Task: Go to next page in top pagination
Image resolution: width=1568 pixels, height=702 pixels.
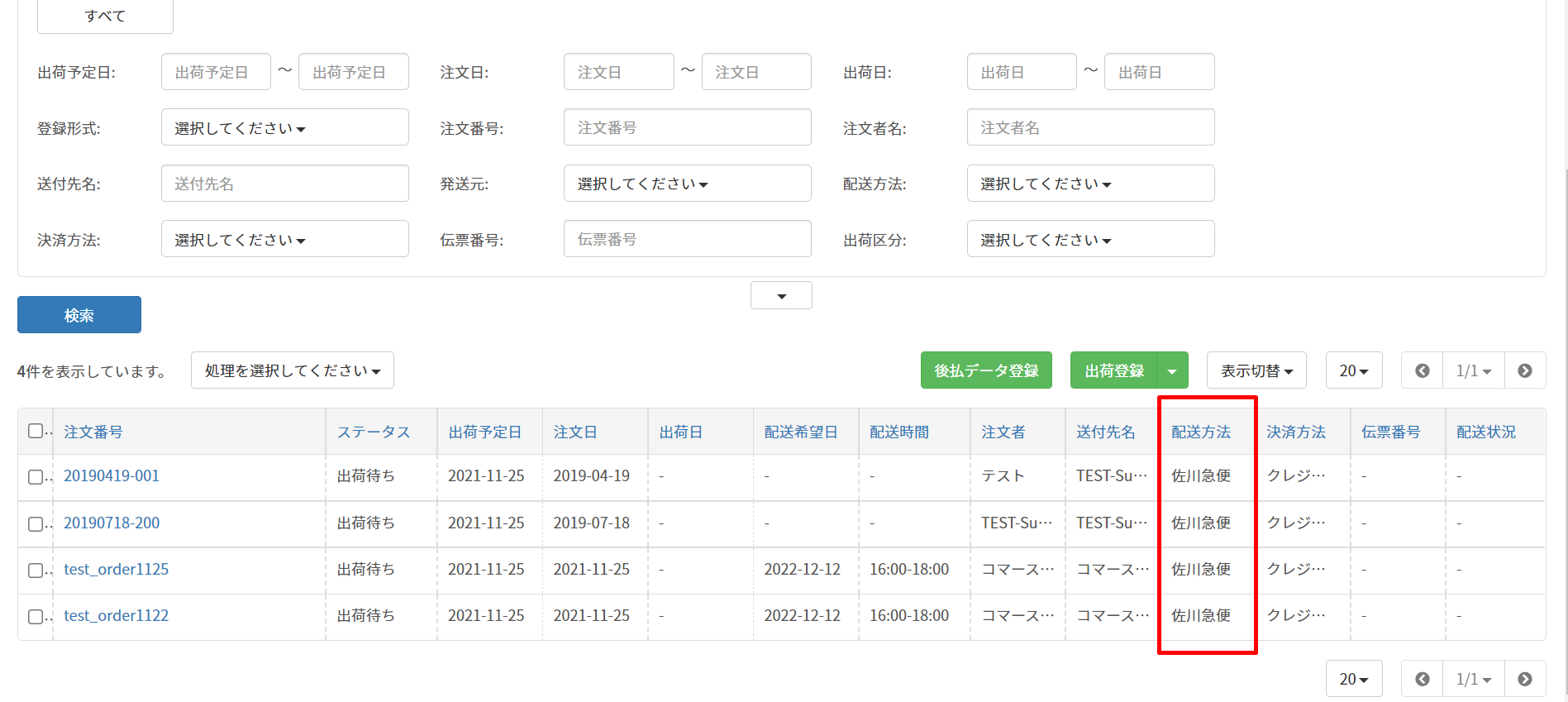Action: [1525, 370]
